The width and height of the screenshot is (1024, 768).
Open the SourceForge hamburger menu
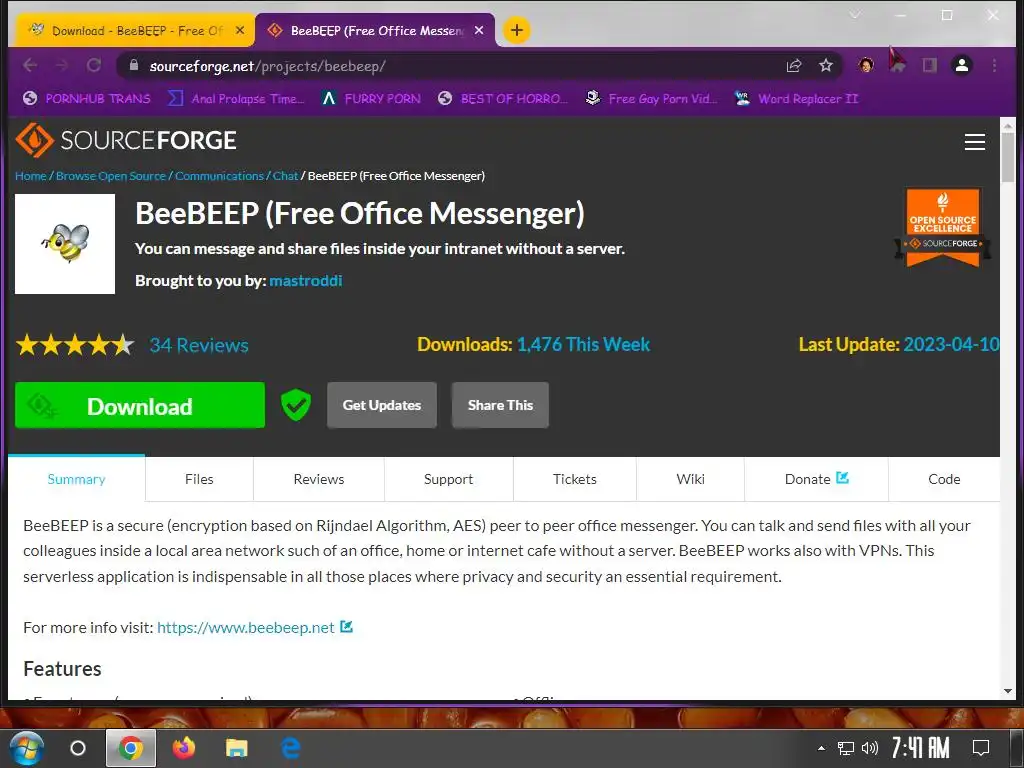point(974,142)
